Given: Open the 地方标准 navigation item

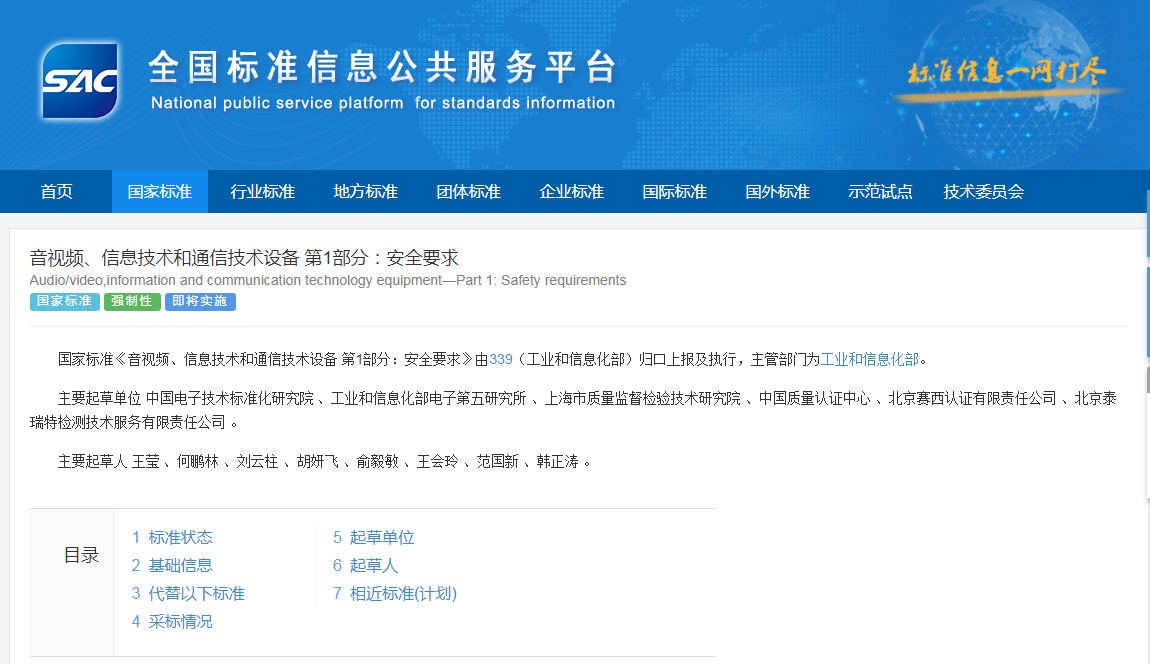Looking at the screenshot, I should click(365, 192).
